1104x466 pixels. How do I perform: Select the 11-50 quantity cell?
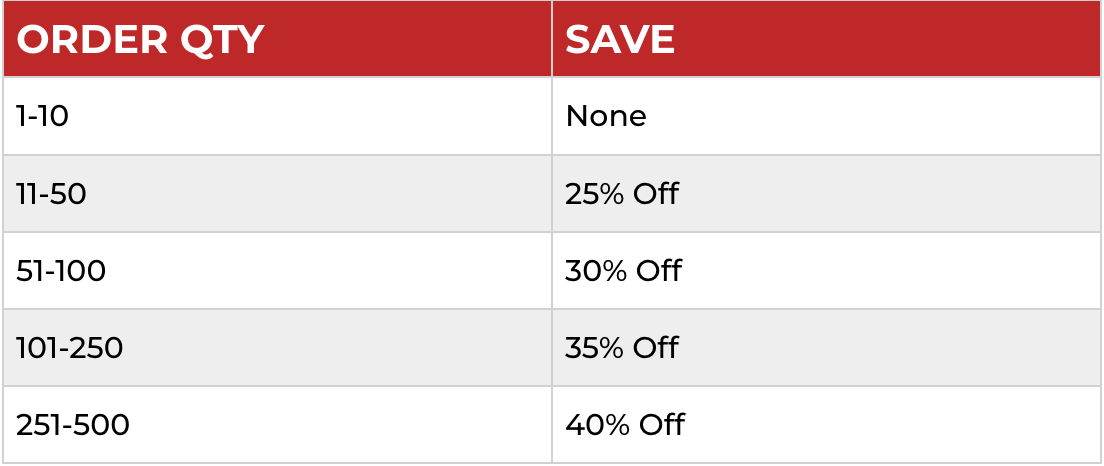(x=51, y=194)
